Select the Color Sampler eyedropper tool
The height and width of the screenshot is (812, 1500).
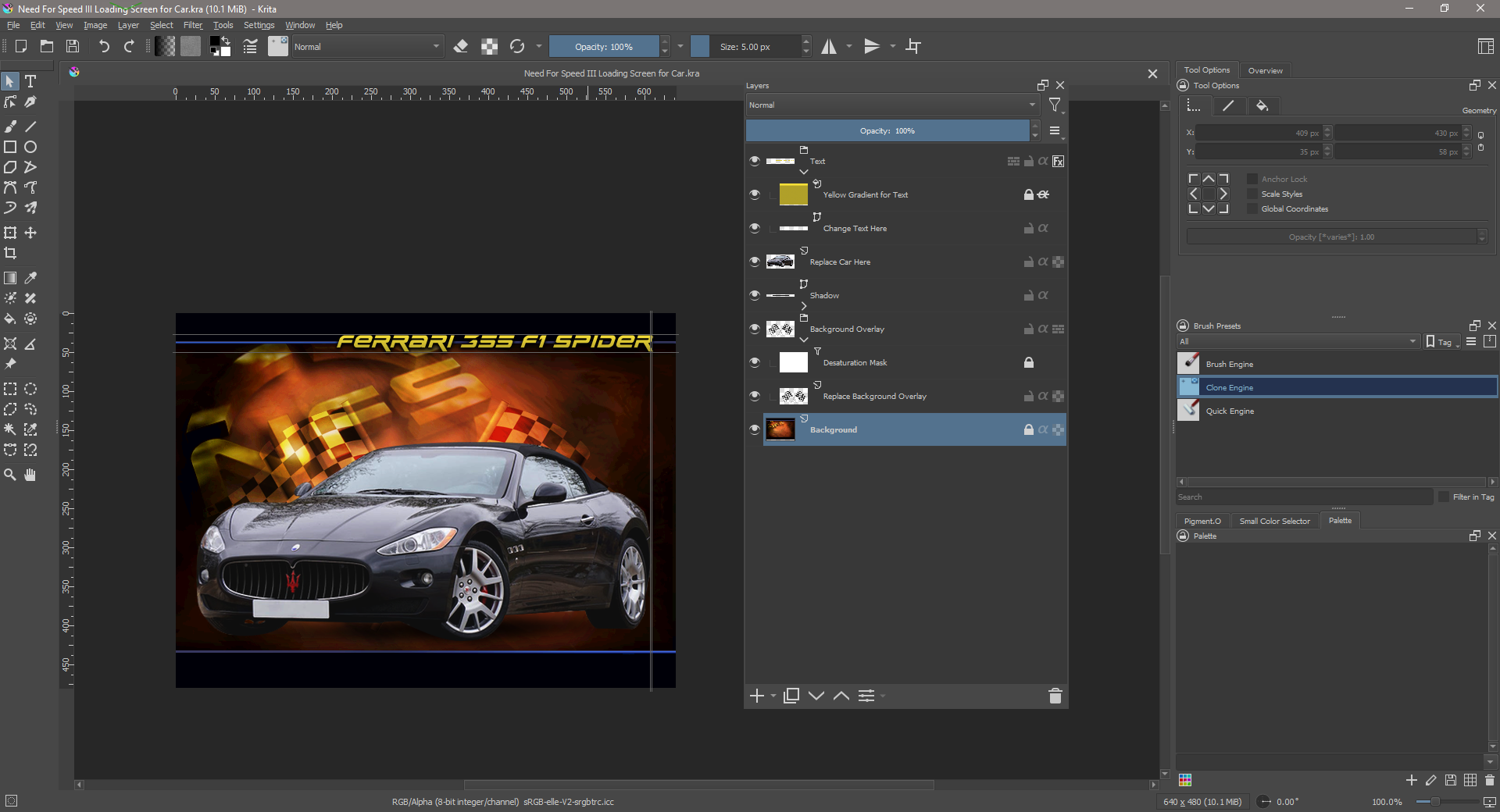point(30,278)
